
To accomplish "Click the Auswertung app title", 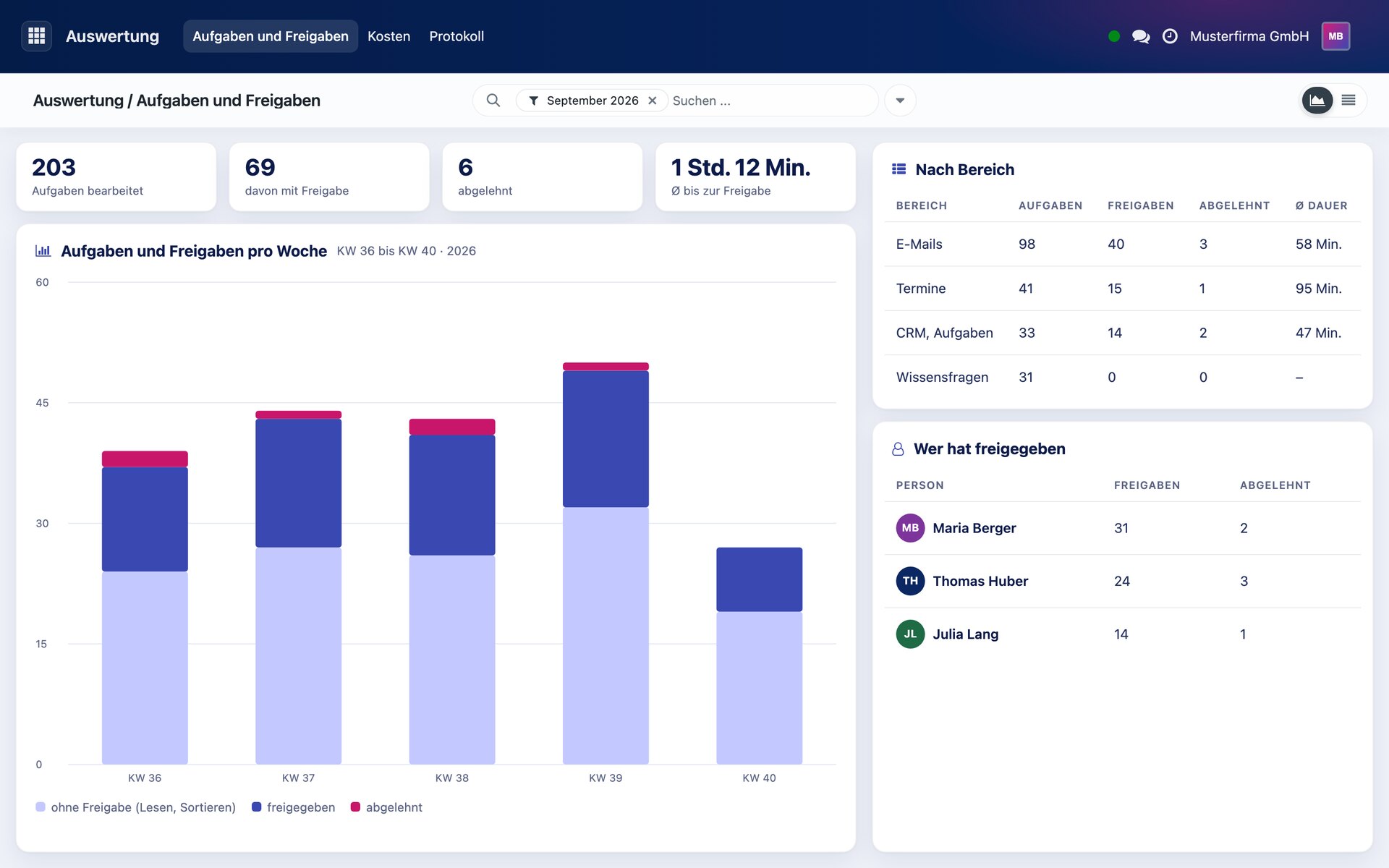I will [112, 36].
